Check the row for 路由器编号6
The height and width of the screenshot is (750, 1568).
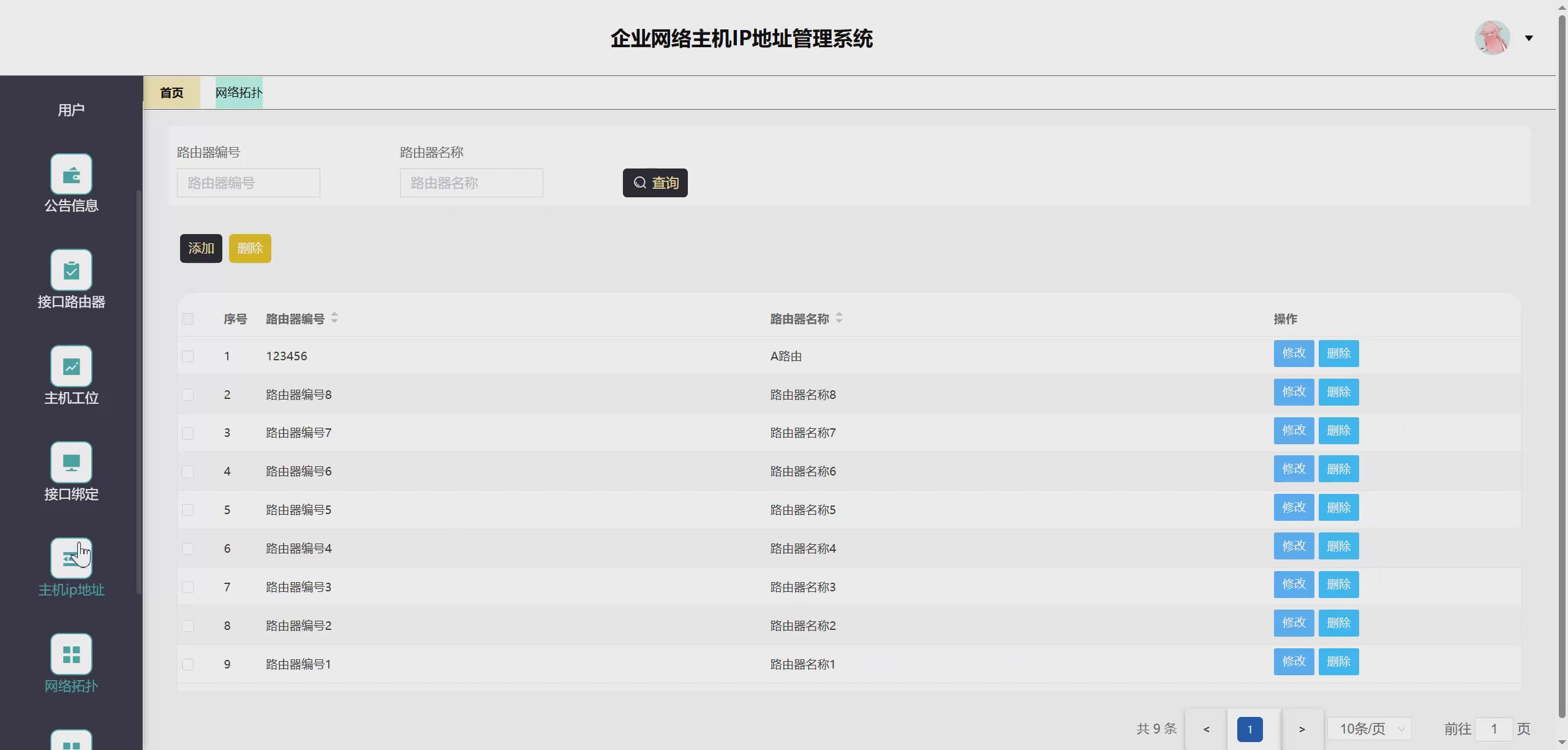pyautogui.click(x=188, y=472)
